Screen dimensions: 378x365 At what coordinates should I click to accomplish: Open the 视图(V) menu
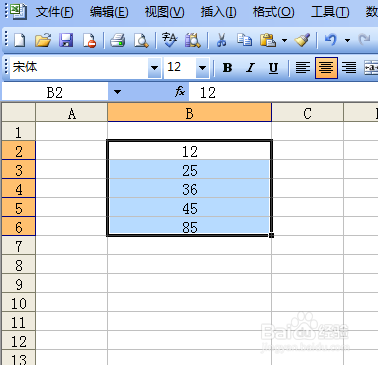tap(164, 12)
